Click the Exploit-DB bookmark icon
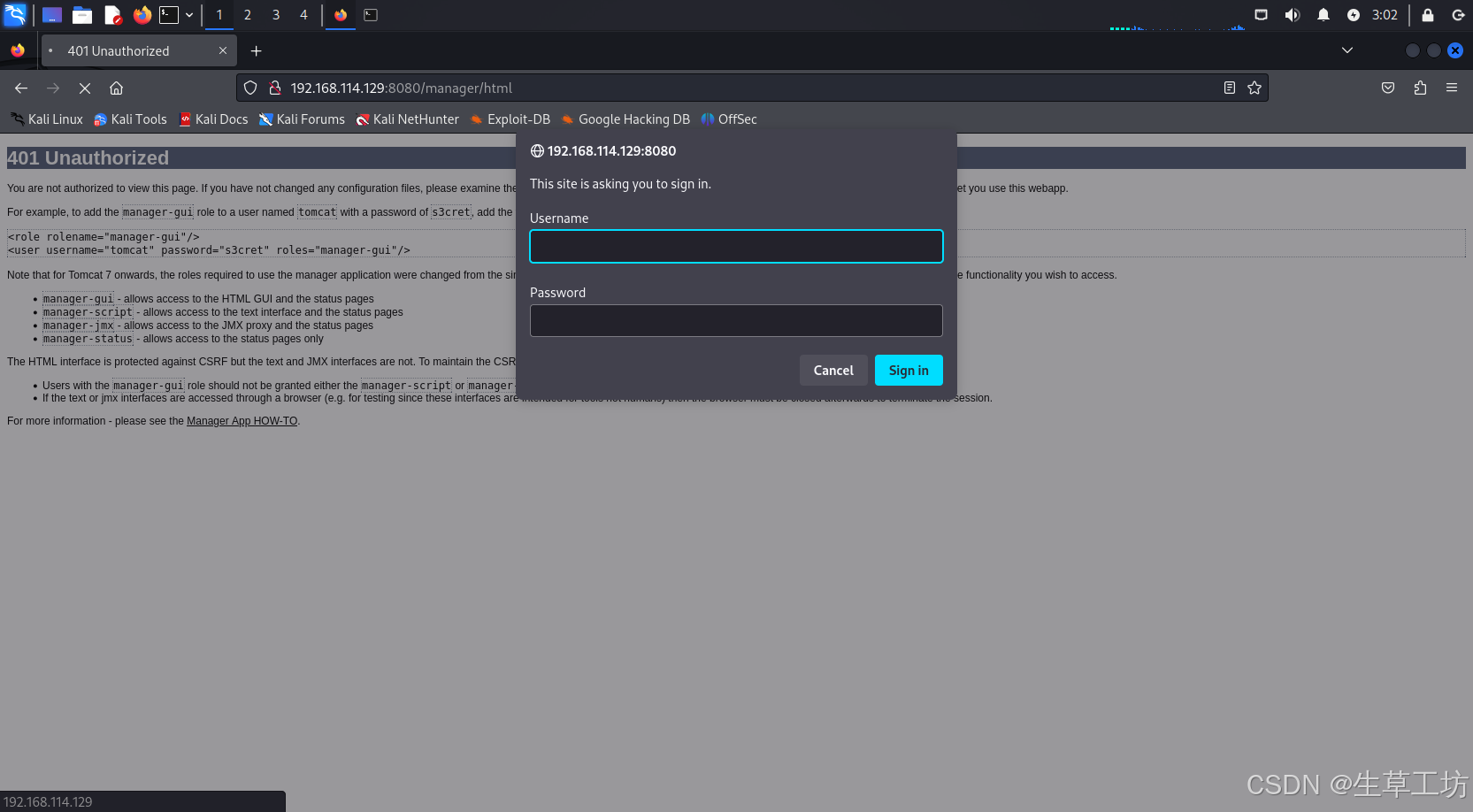This screenshot has width=1473, height=812. [x=475, y=119]
